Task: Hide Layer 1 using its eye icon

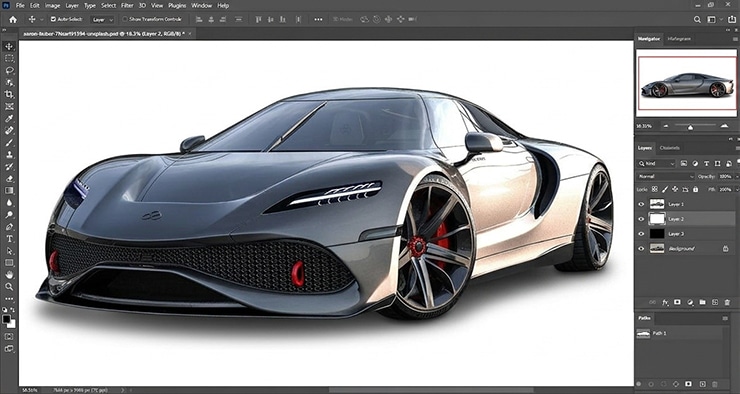Action: click(x=641, y=204)
